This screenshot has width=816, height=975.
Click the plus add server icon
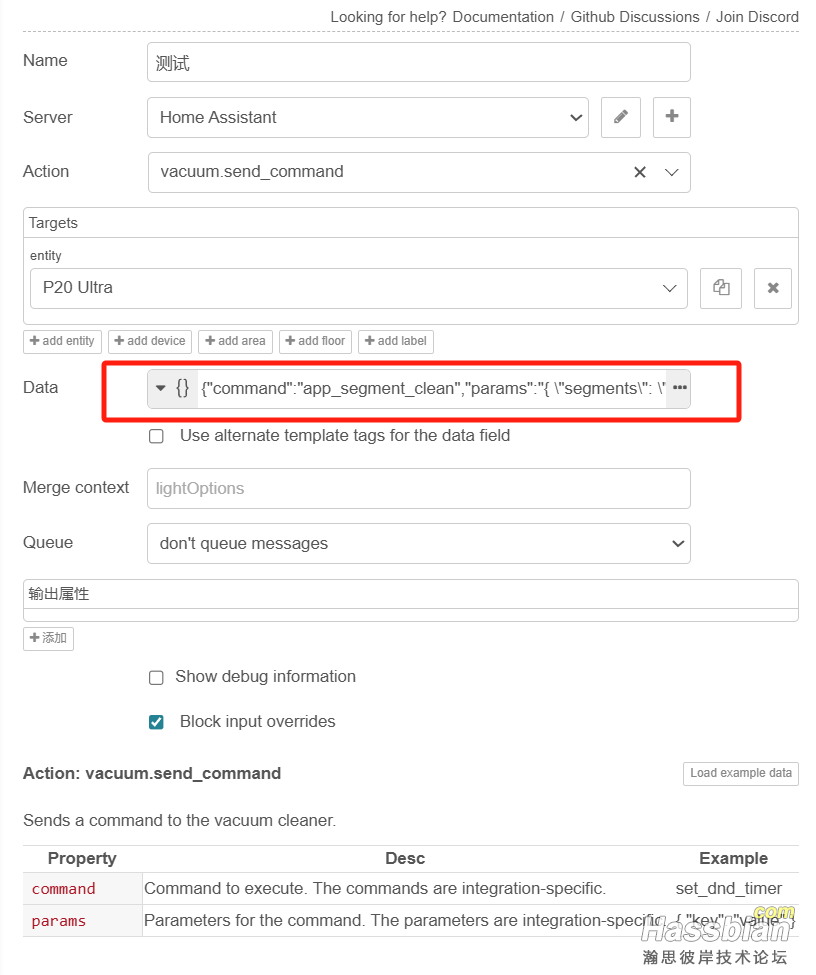(x=671, y=117)
